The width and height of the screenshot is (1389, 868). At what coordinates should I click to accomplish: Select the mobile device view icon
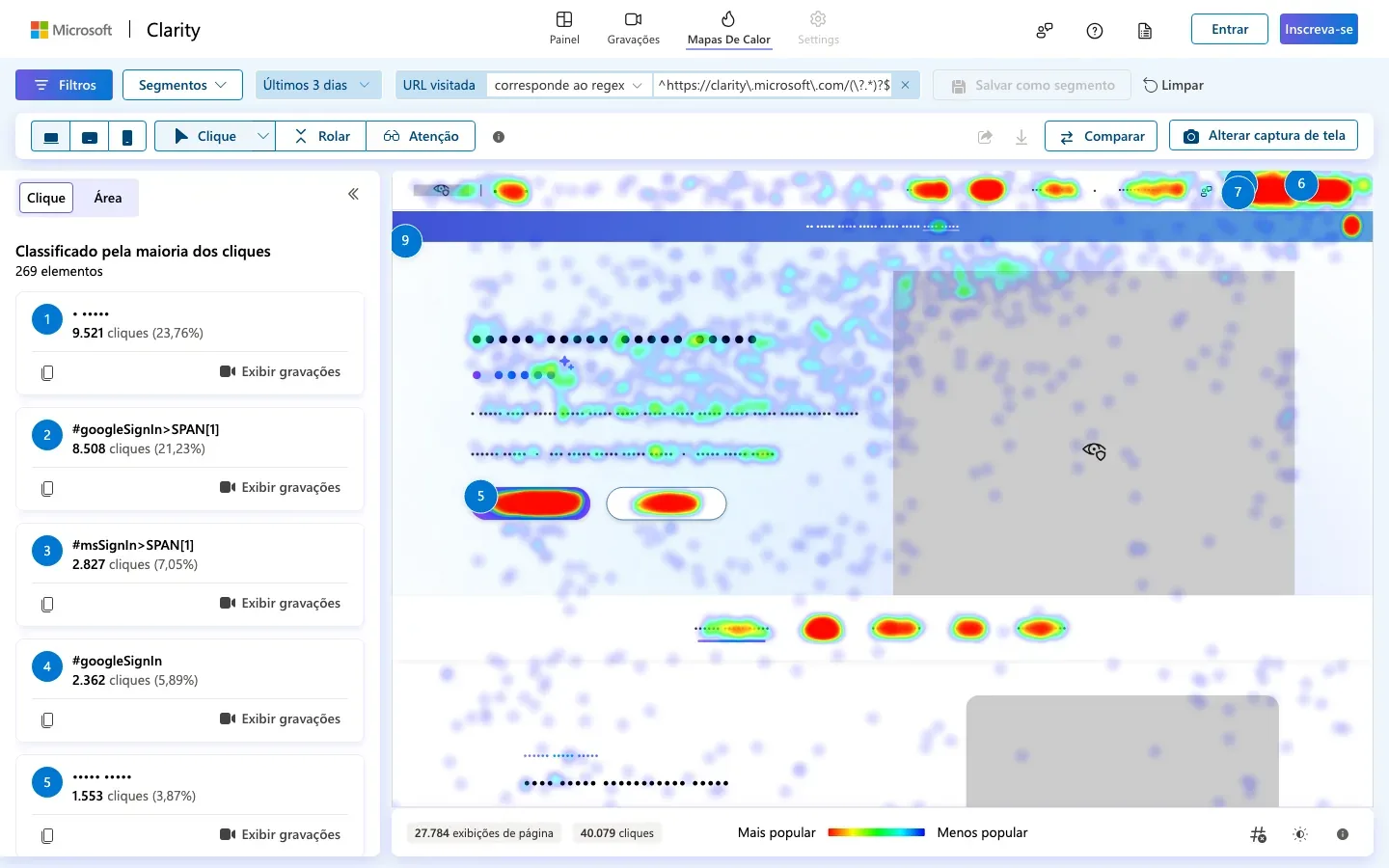click(x=127, y=137)
